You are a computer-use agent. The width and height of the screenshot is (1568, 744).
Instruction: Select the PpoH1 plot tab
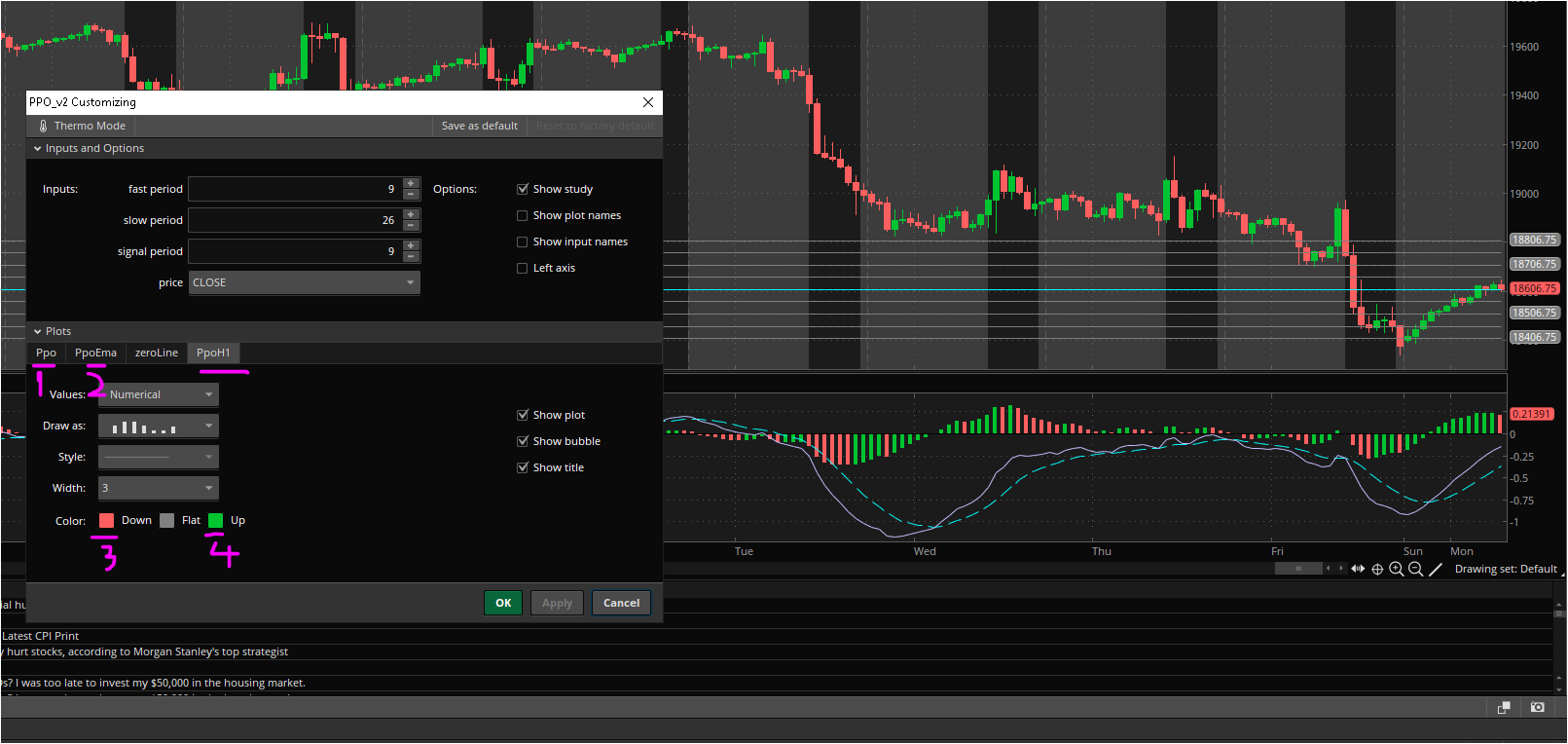pos(213,353)
